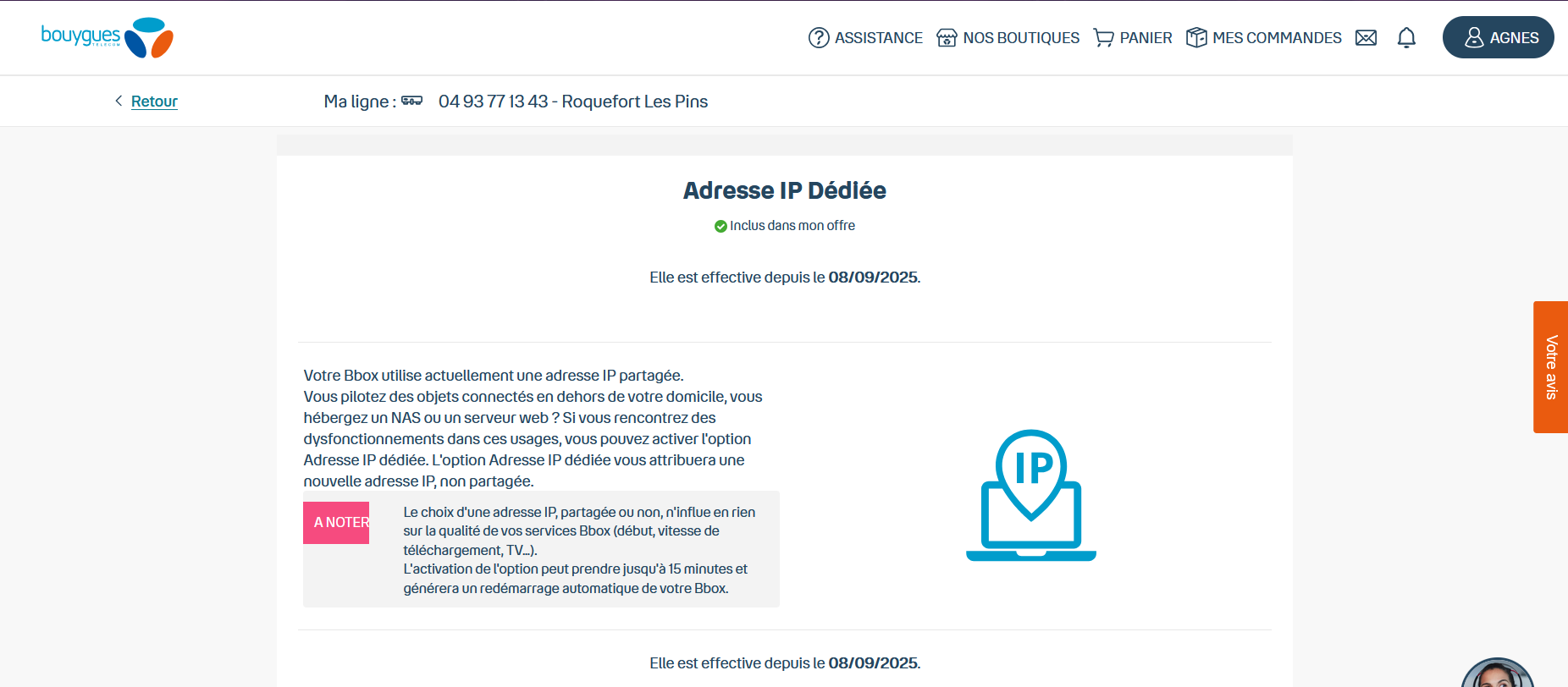Open the chat assistant avatar
The width and height of the screenshot is (1568, 687).
coord(1497,674)
